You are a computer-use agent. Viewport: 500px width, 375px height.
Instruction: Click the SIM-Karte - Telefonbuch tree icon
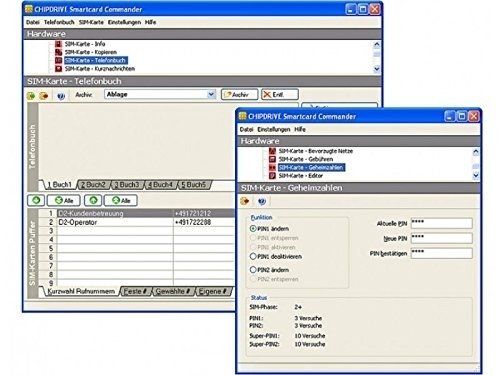(x=59, y=60)
